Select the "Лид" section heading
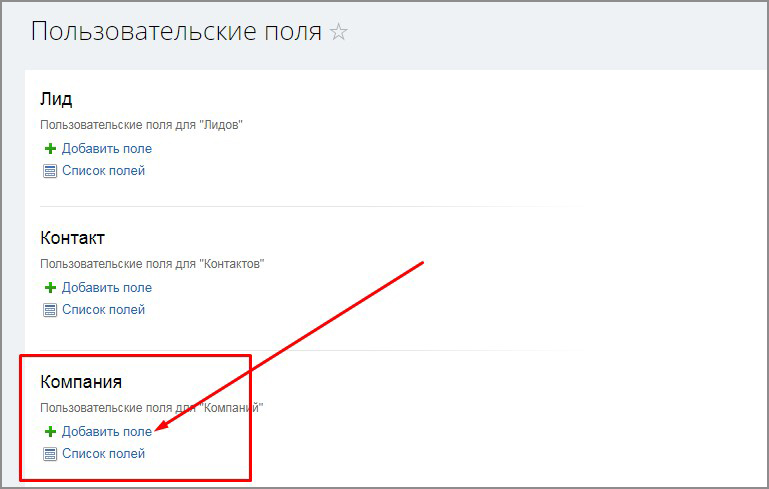This screenshot has height=489, width=769. click(56, 99)
